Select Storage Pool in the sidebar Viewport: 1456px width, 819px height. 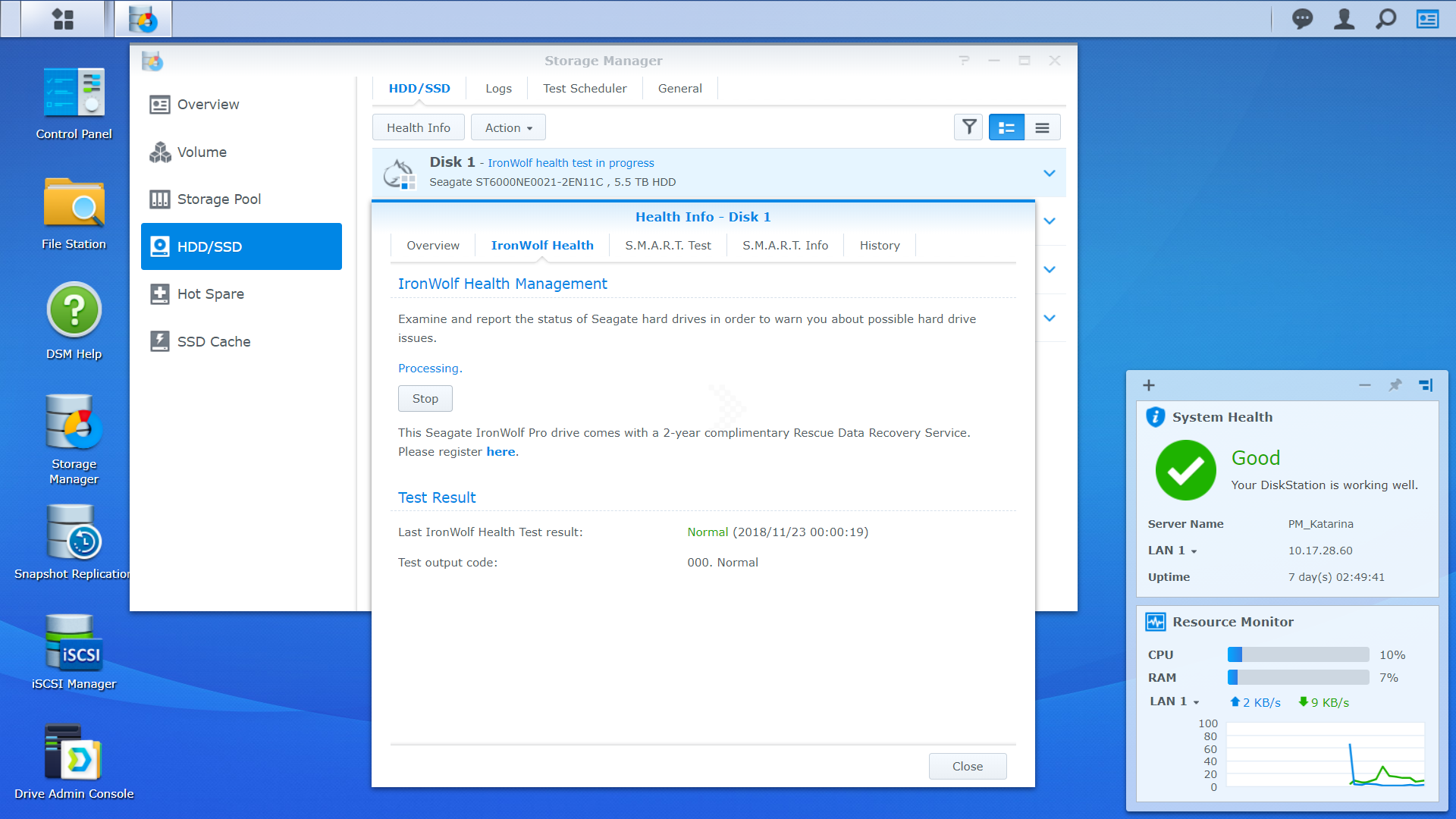point(219,199)
